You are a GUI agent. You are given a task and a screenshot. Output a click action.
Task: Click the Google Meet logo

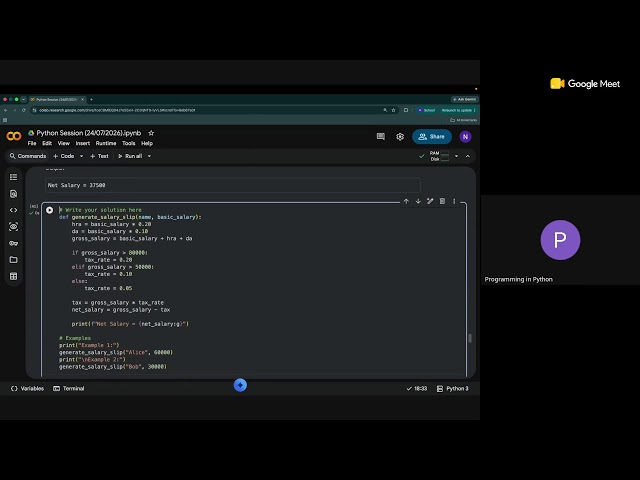(585, 84)
